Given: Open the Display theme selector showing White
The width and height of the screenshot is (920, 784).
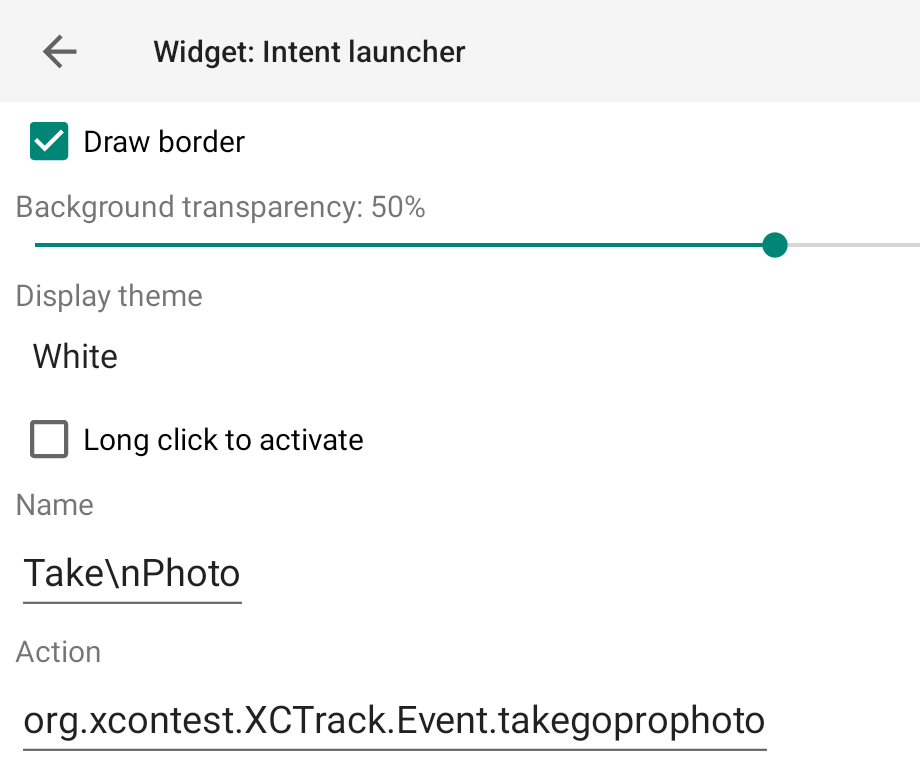Looking at the screenshot, I should (76, 357).
